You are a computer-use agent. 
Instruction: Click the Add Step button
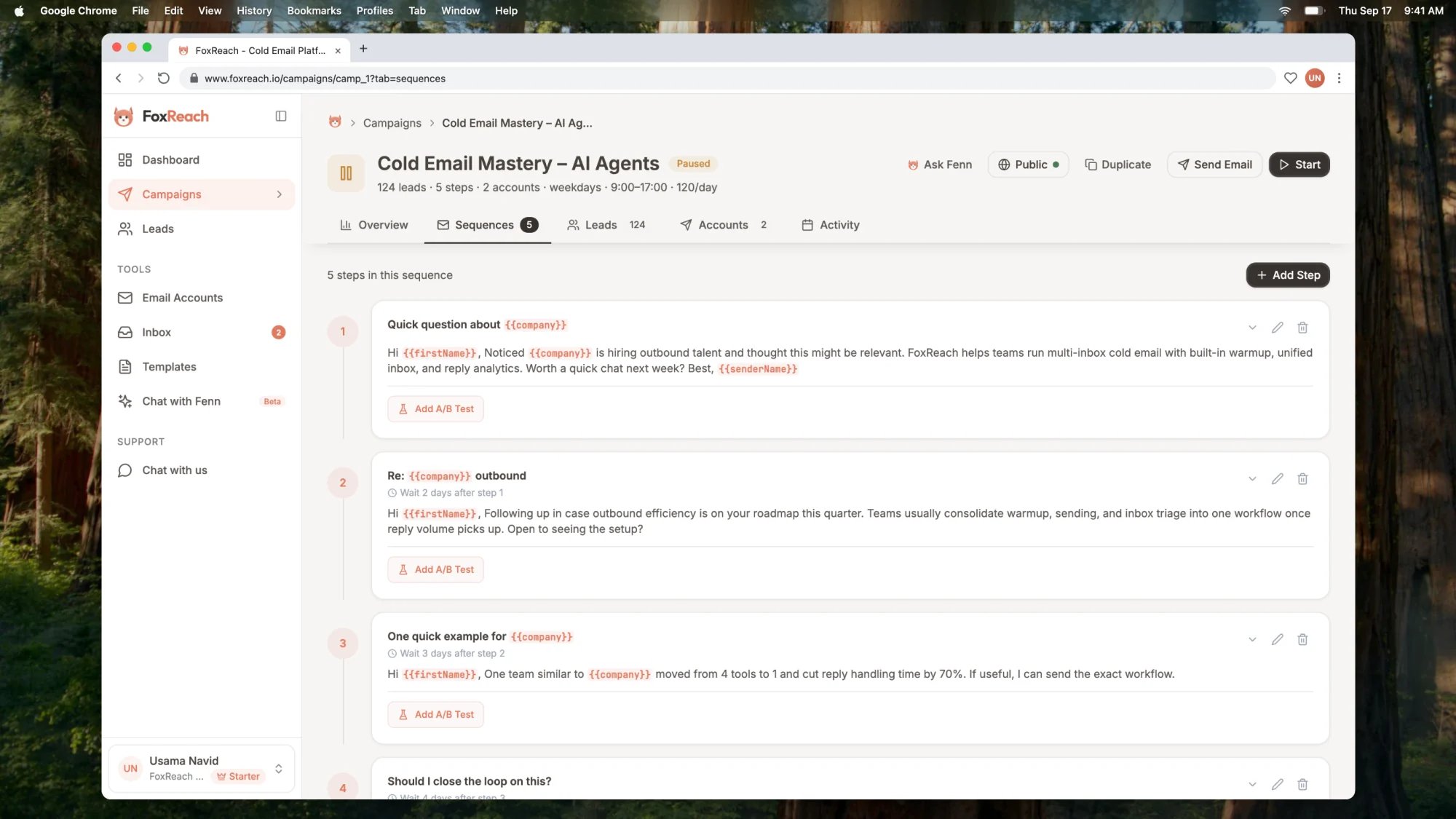pos(1287,275)
